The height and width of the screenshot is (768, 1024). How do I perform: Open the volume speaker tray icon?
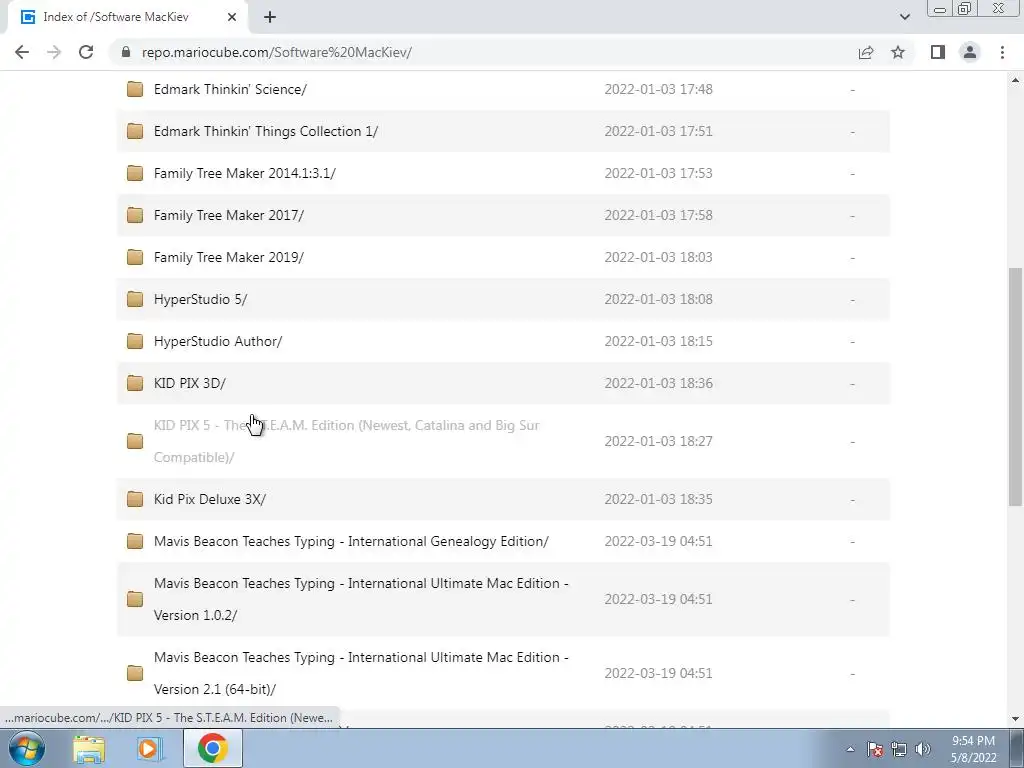(923, 749)
